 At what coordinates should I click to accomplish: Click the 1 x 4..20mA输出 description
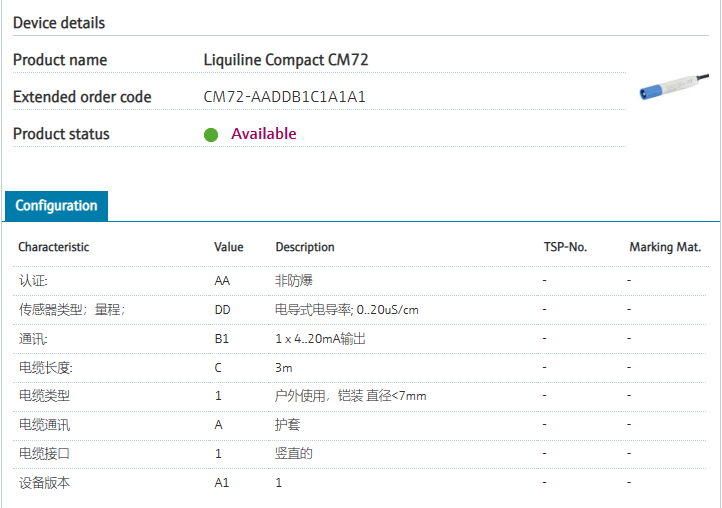point(320,339)
